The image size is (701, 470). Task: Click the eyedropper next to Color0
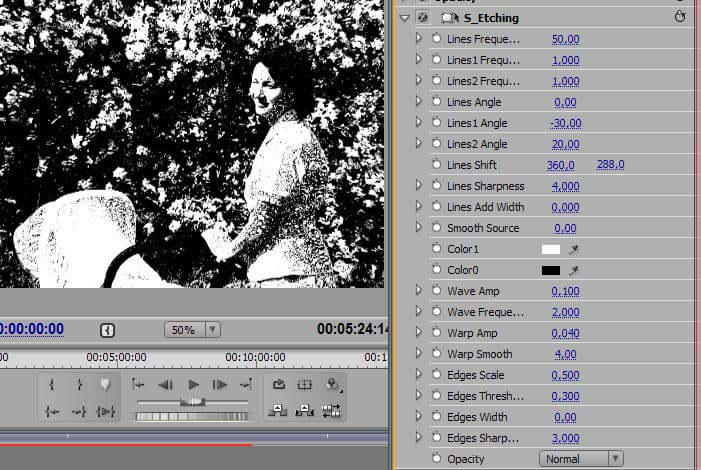(x=574, y=270)
